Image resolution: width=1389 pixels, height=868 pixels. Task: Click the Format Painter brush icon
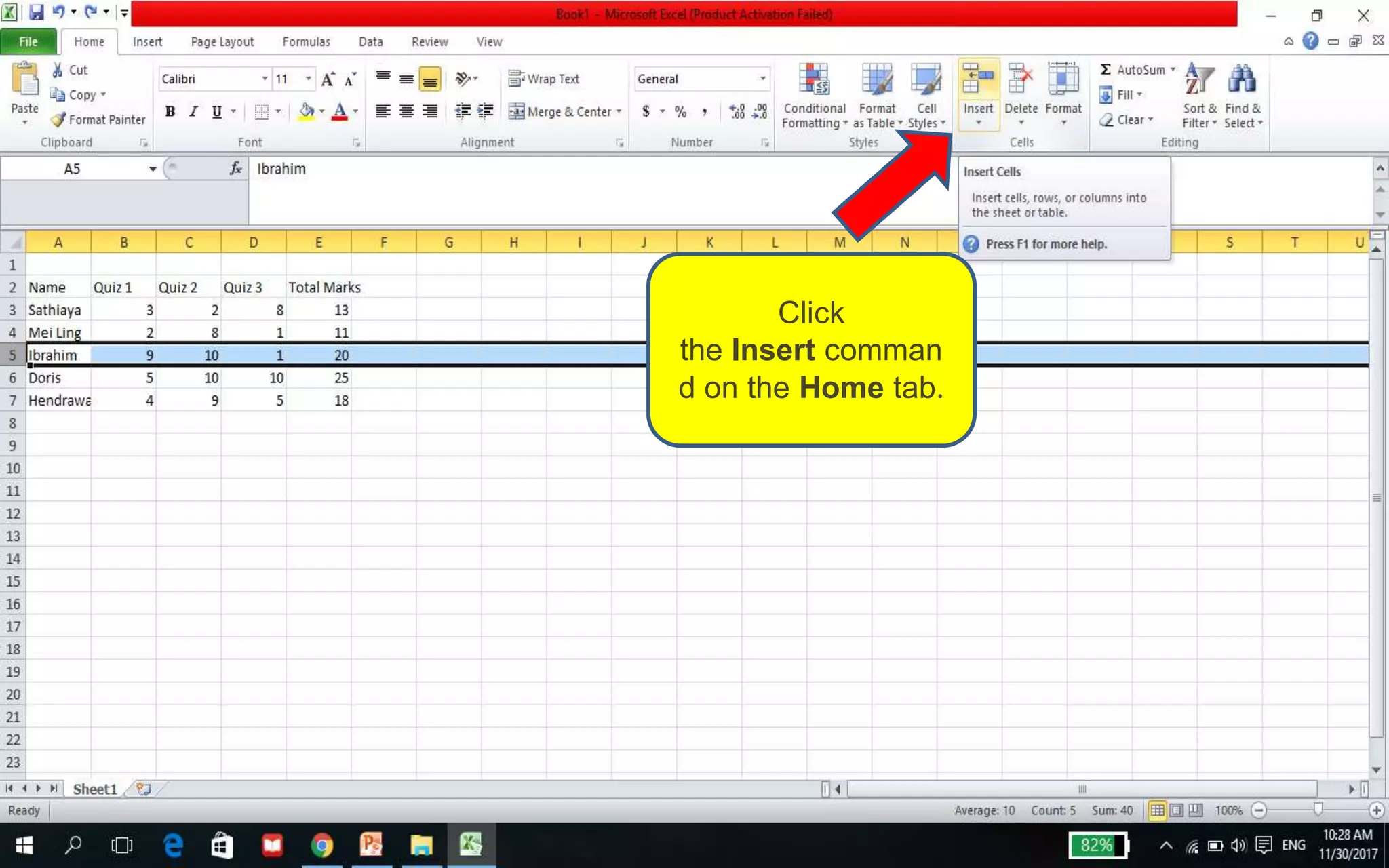58,119
